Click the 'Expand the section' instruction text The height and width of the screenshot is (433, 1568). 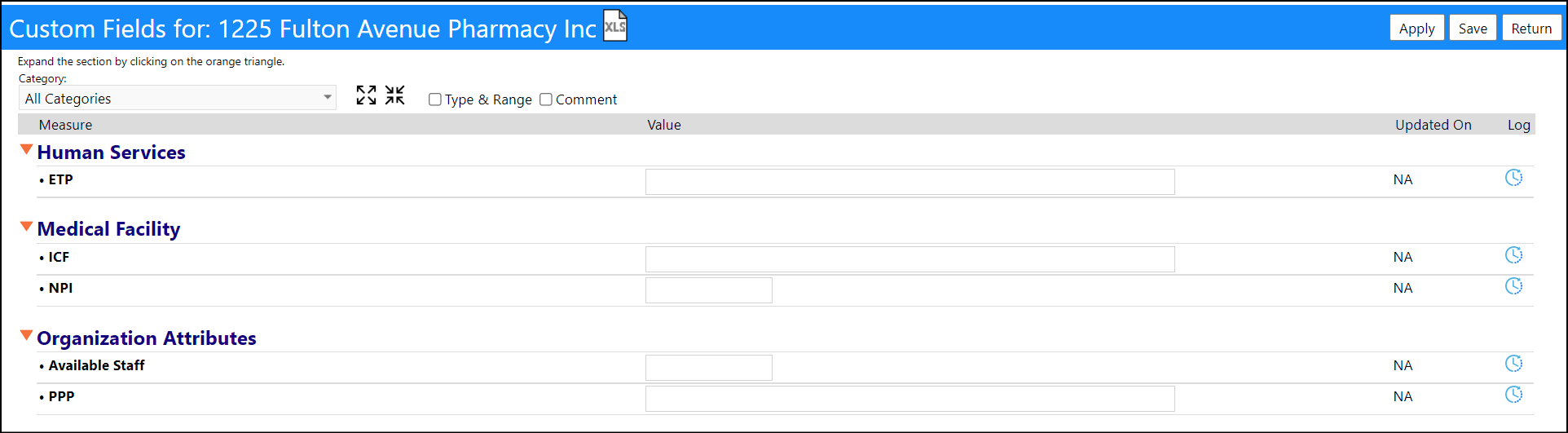click(151, 61)
